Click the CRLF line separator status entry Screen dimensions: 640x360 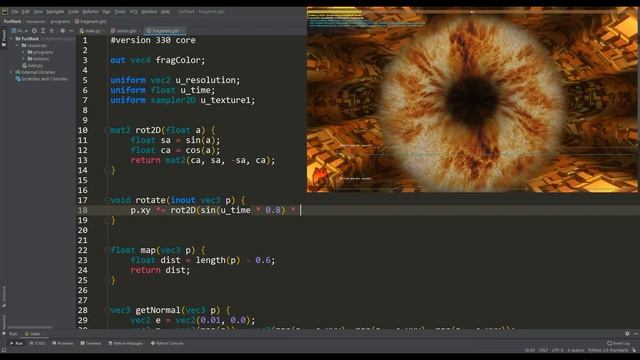[543, 350]
